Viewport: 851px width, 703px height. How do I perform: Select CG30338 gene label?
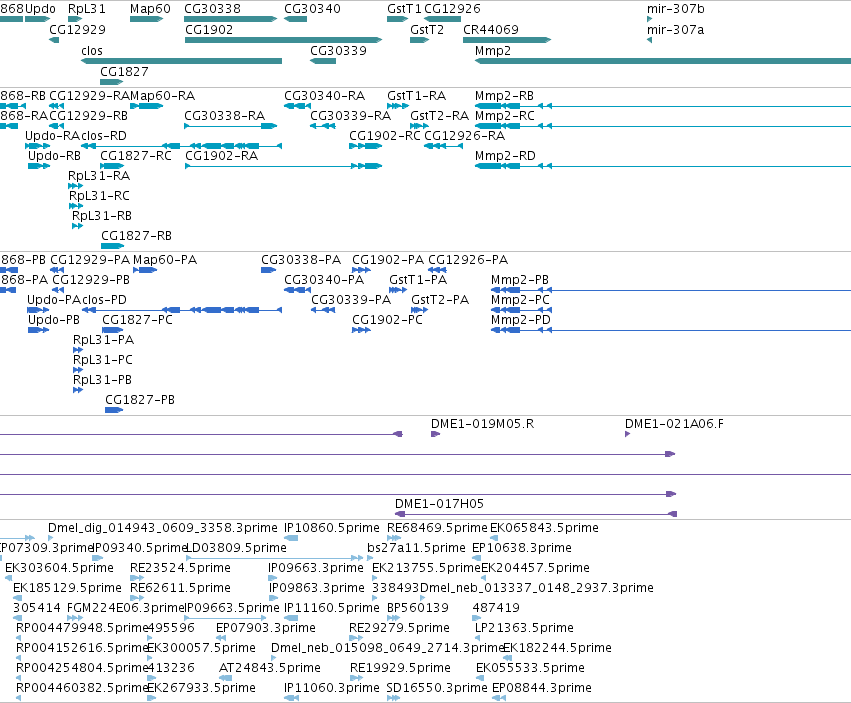coord(212,9)
